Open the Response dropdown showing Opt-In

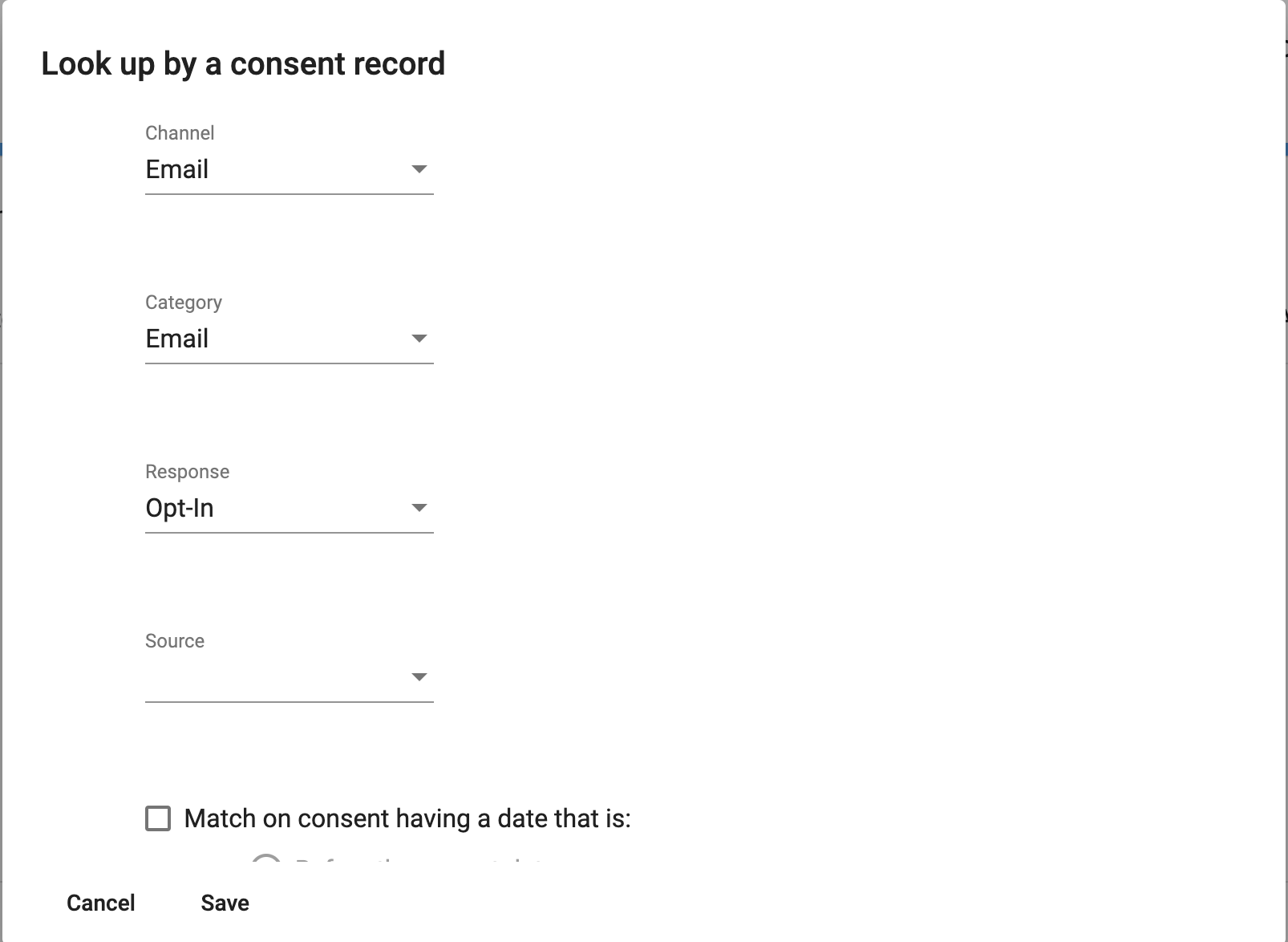point(290,509)
